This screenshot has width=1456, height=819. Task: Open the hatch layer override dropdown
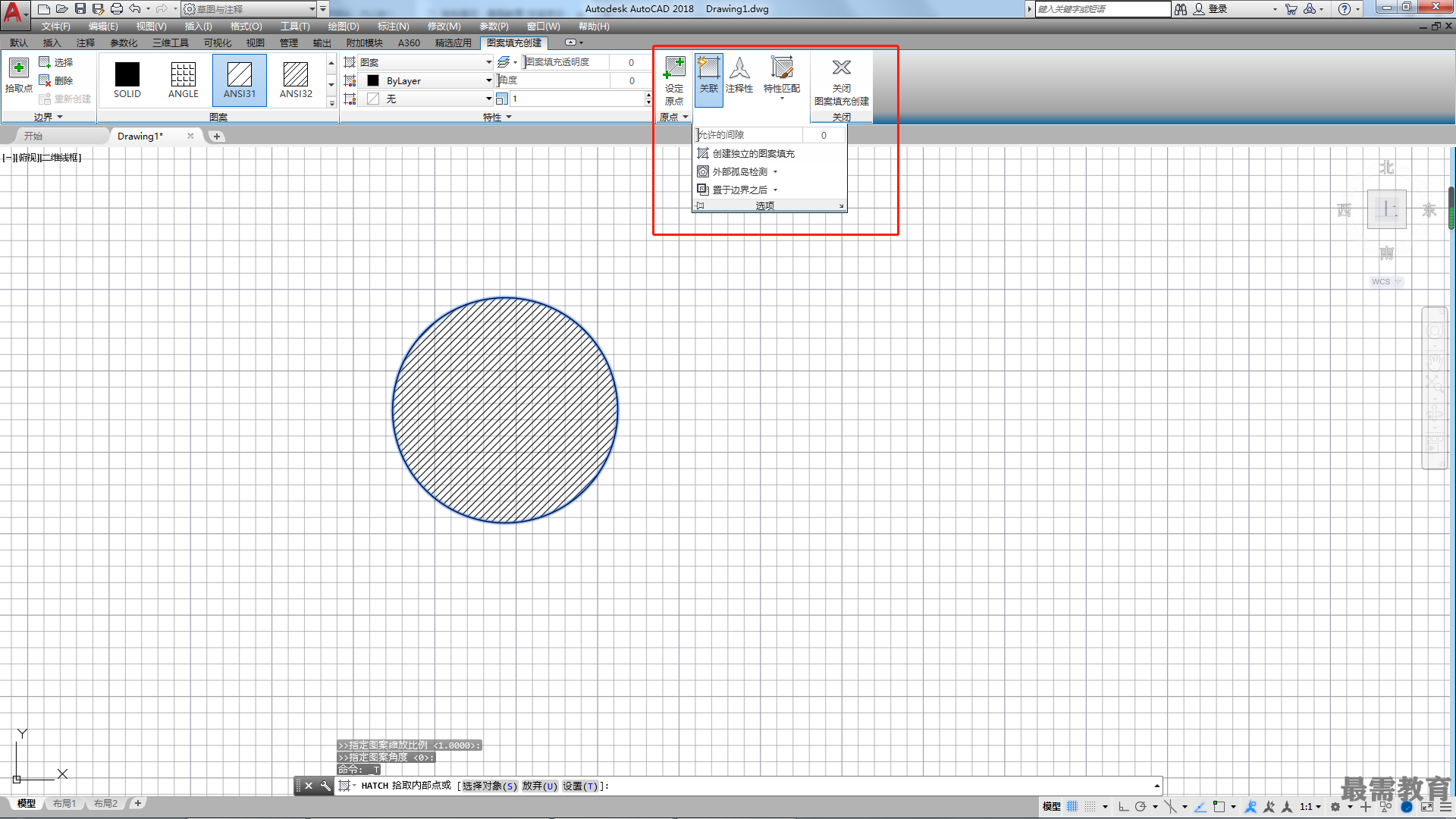(x=507, y=62)
